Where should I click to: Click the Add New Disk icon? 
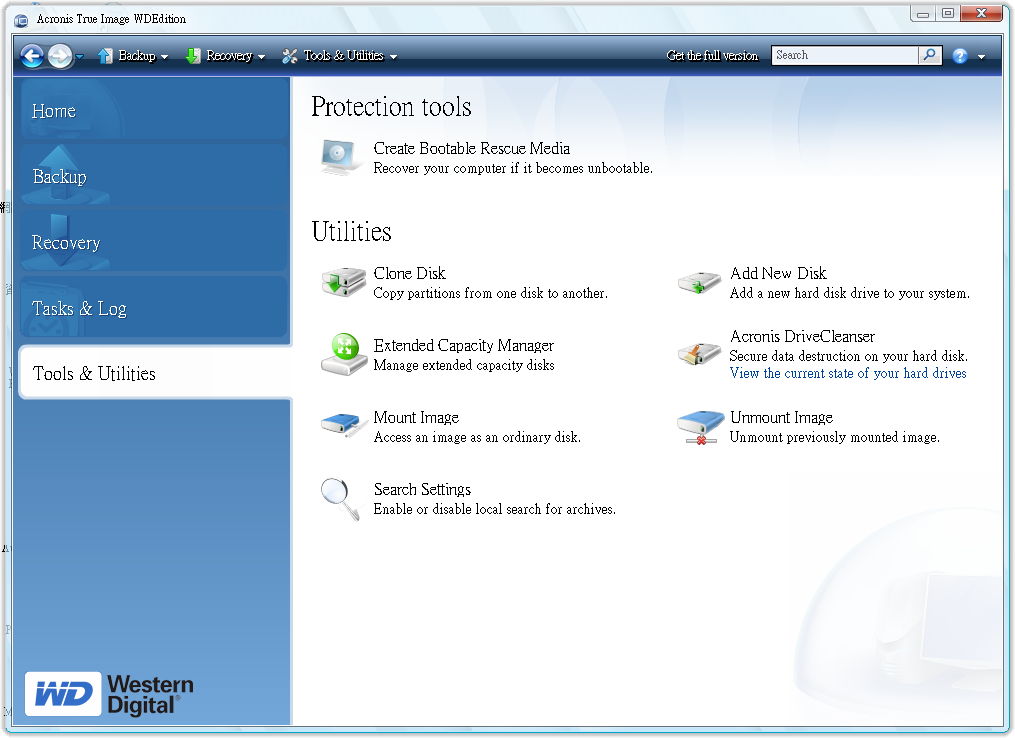tap(699, 283)
